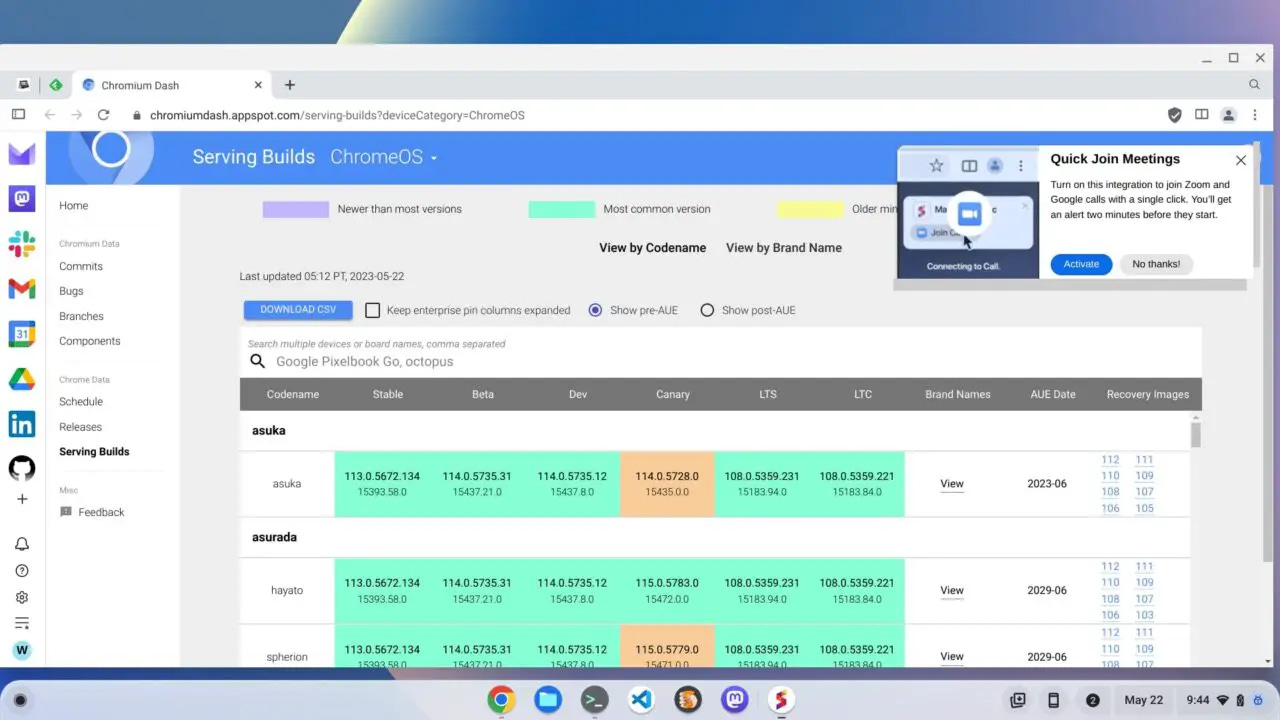Screen dimensions: 1280x720
Task: Open Bugs in the navigation
Action: pyautogui.click(x=71, y=291)
